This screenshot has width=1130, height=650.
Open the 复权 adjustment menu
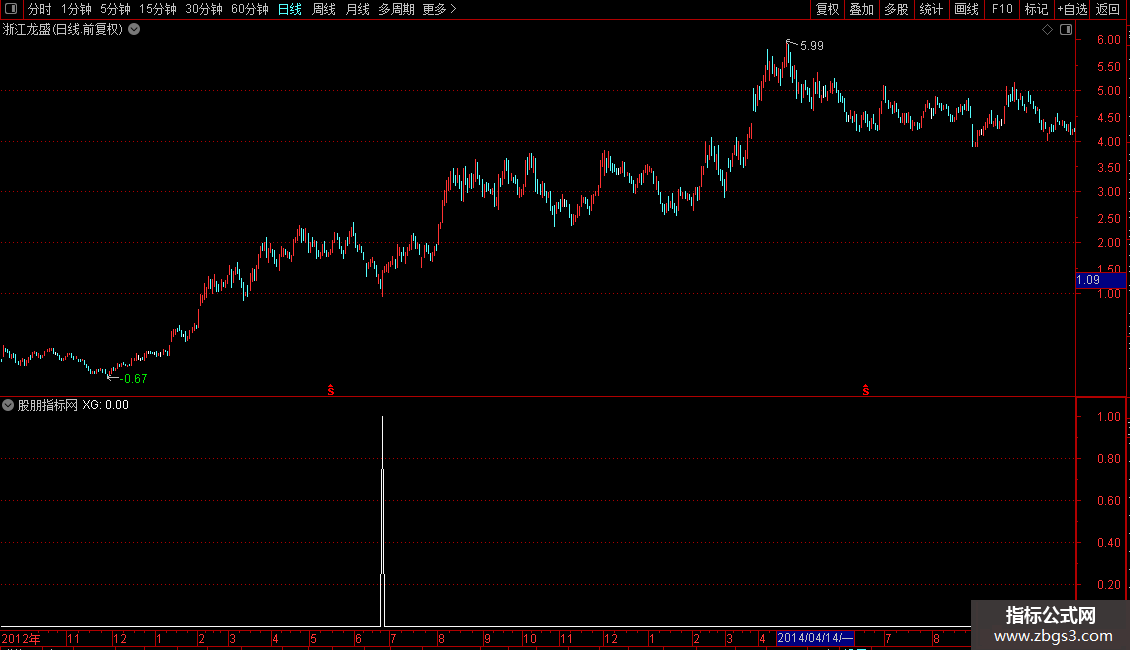(x=827, y=9)
